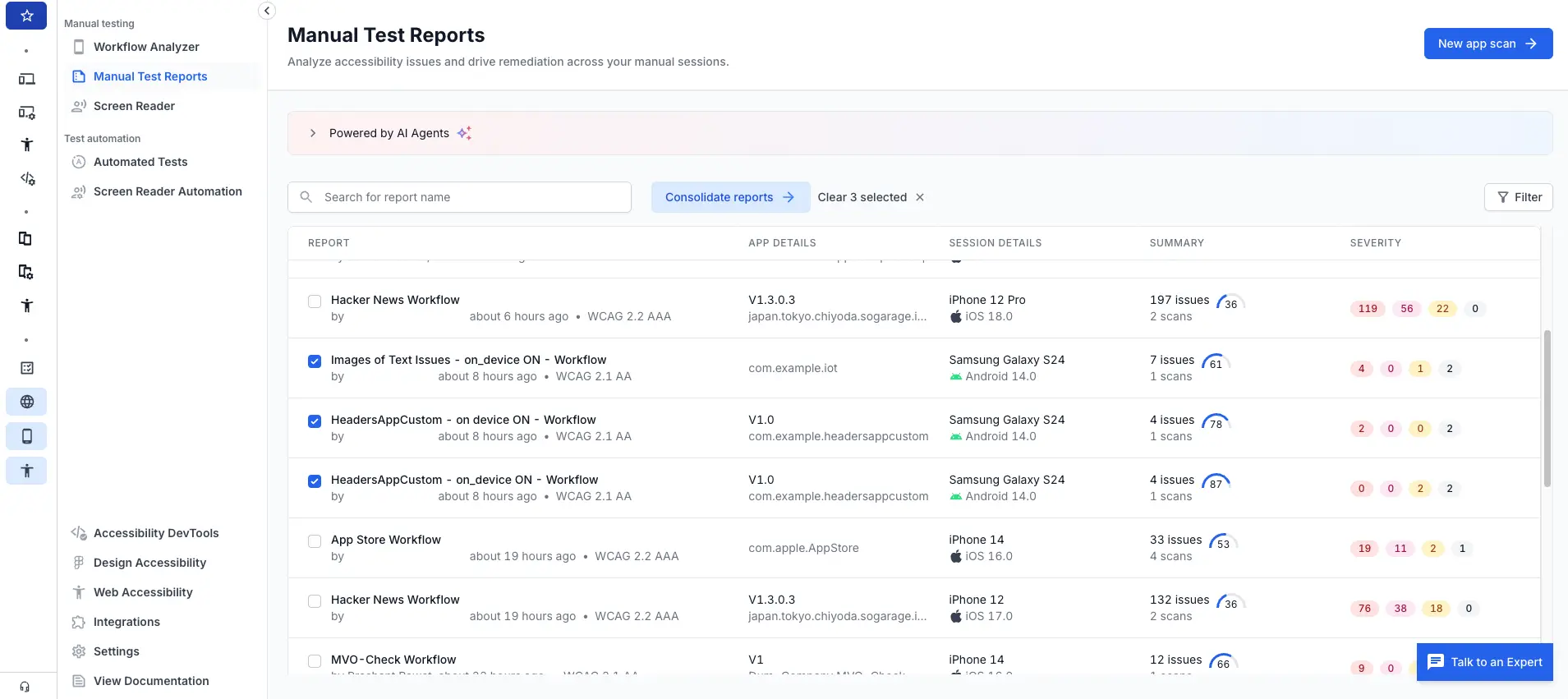Check the App Store Workflow report
Image resolution: width=1568 pixels, height=699 pixels.
tap(315, 541)
